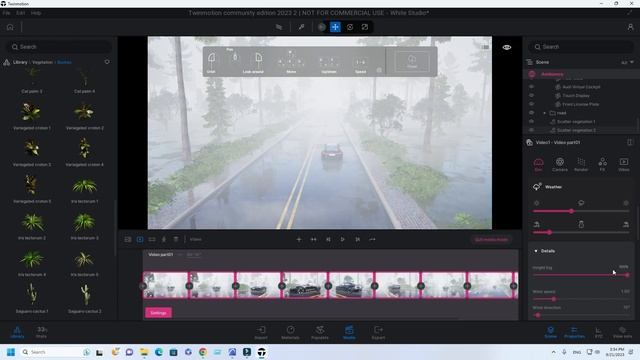Viewport: 640px width, 360px height.
Task: Switch media mode to Panorama icon
Action: pyautogui.click(x=152, y=240)
